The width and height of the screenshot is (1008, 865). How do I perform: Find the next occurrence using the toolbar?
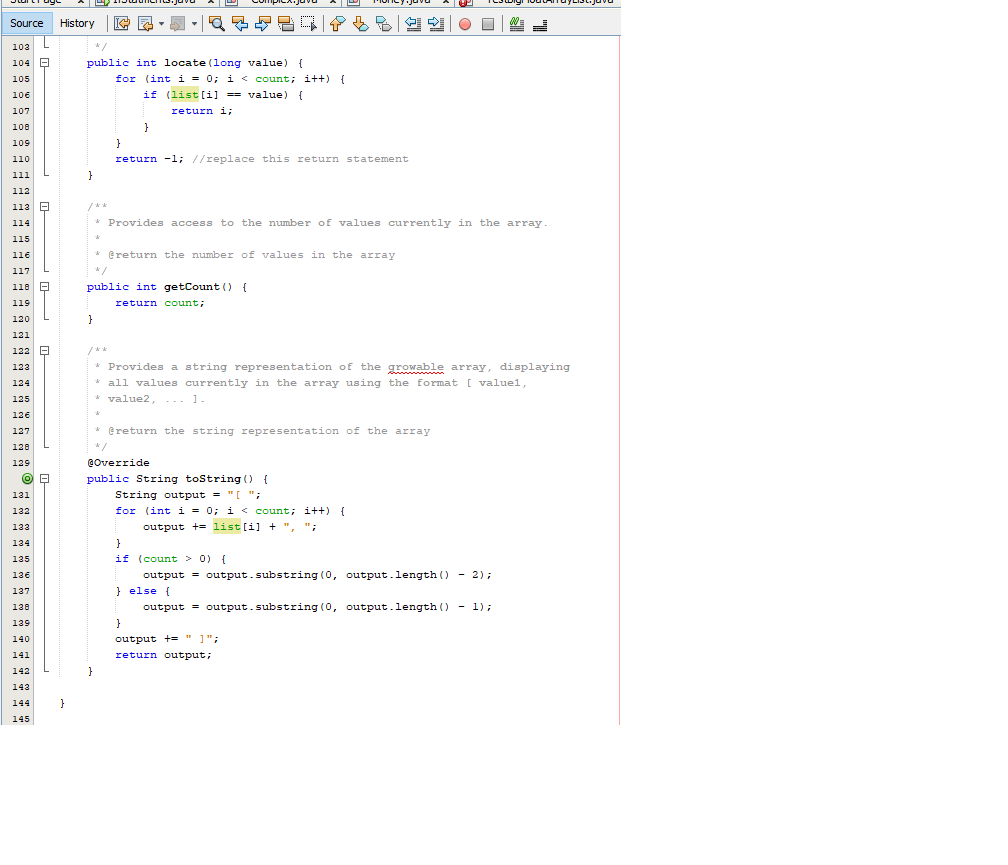(x=261, y=24)
